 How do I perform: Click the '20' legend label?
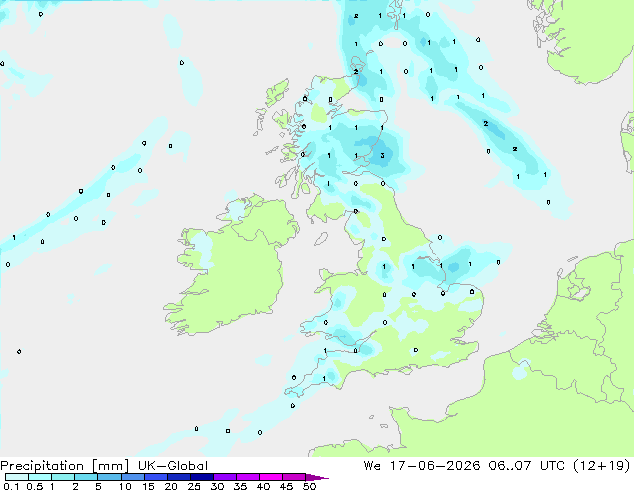pos(171,486)
